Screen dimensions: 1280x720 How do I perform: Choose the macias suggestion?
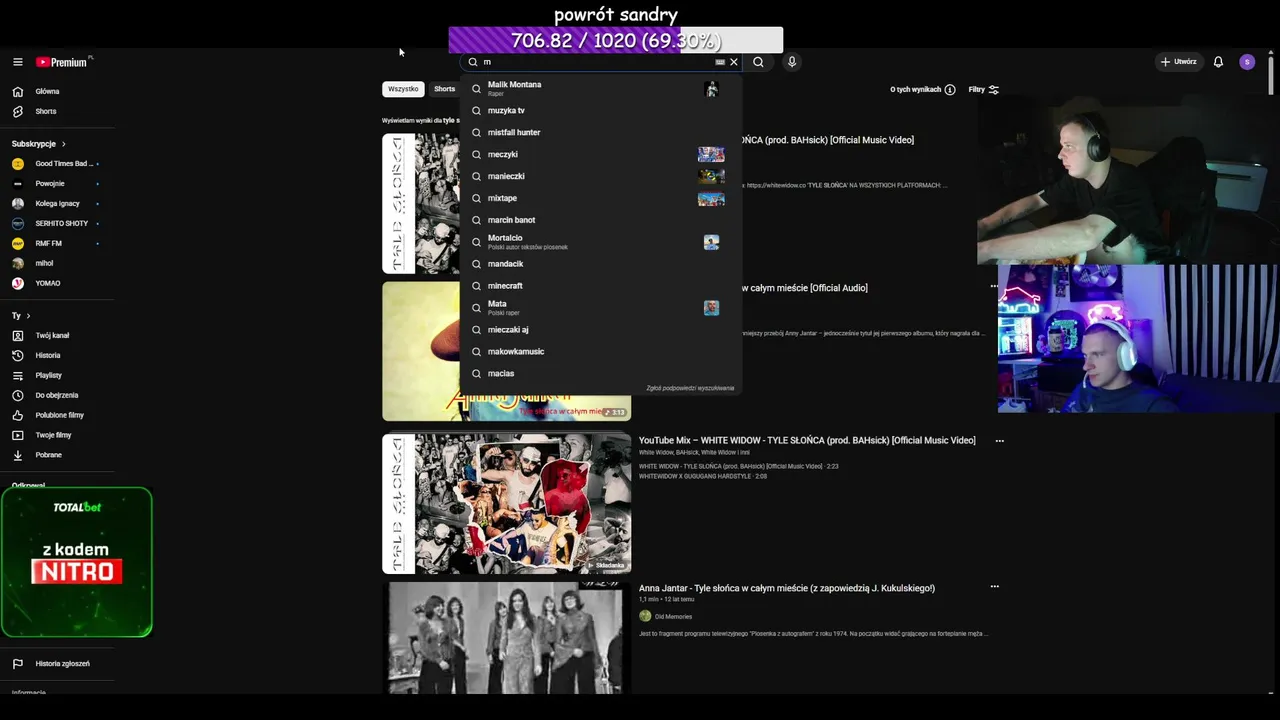coord(601,374)
